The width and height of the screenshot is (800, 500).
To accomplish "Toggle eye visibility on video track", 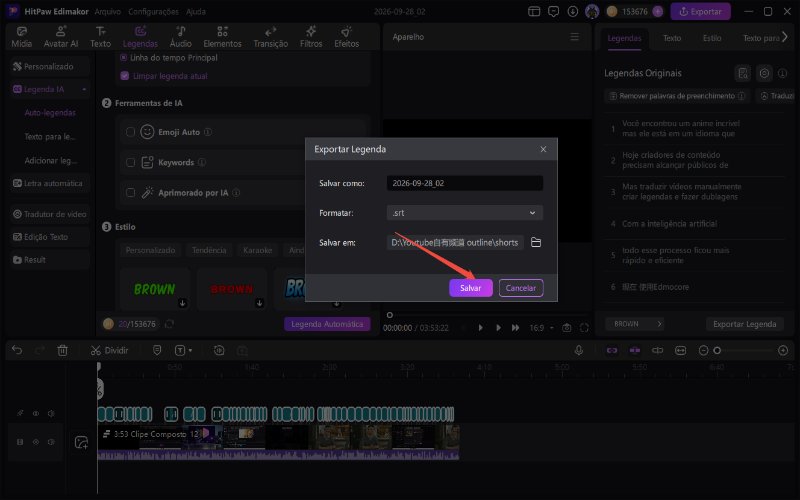I will coord(36,442).
